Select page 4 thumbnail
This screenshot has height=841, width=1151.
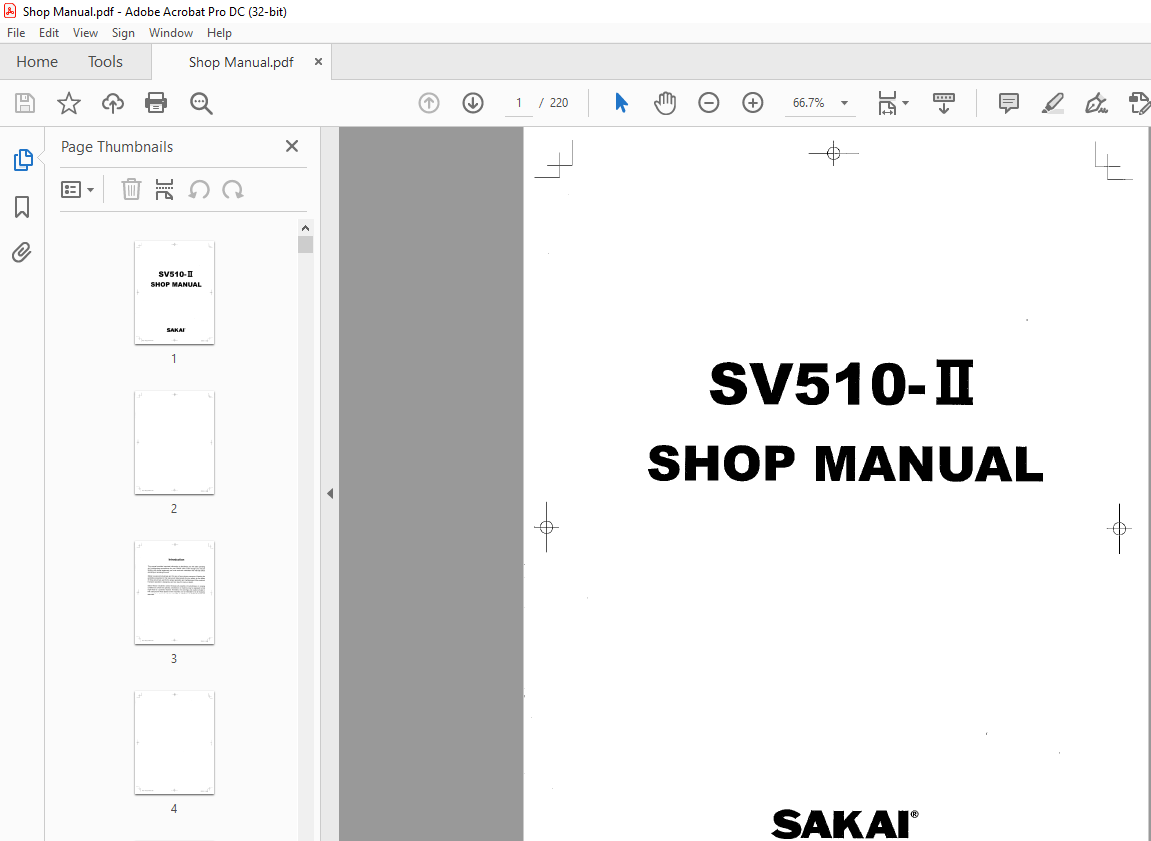(174, 742)
